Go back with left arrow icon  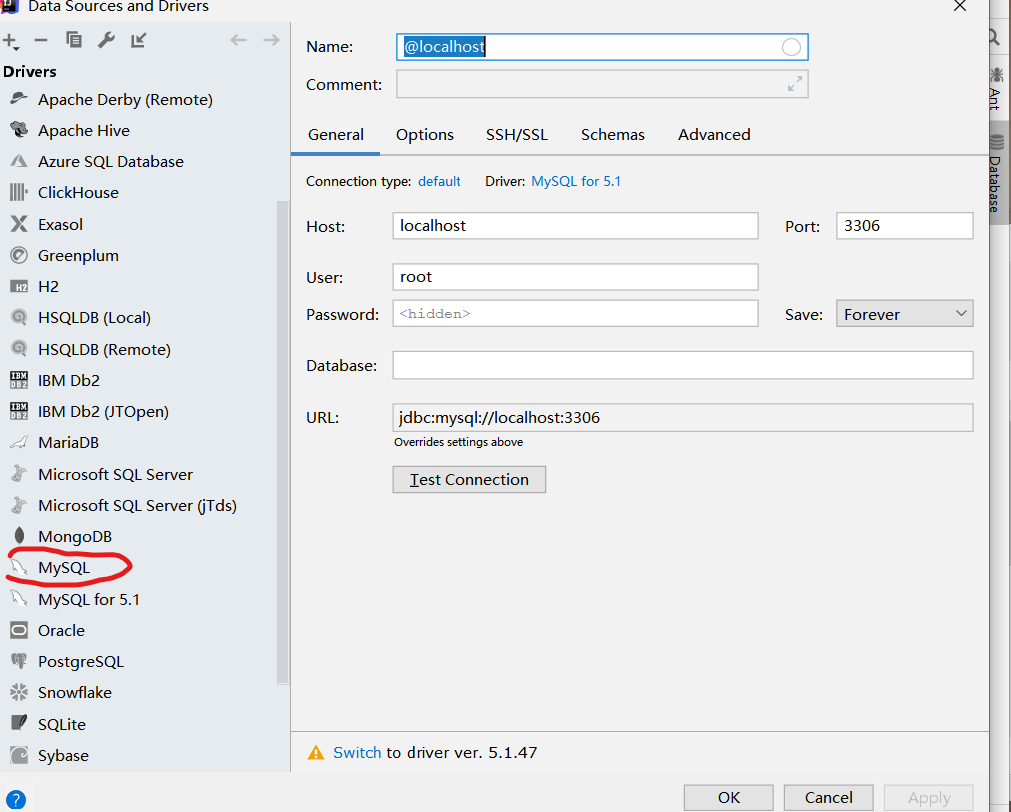[239, 40]
